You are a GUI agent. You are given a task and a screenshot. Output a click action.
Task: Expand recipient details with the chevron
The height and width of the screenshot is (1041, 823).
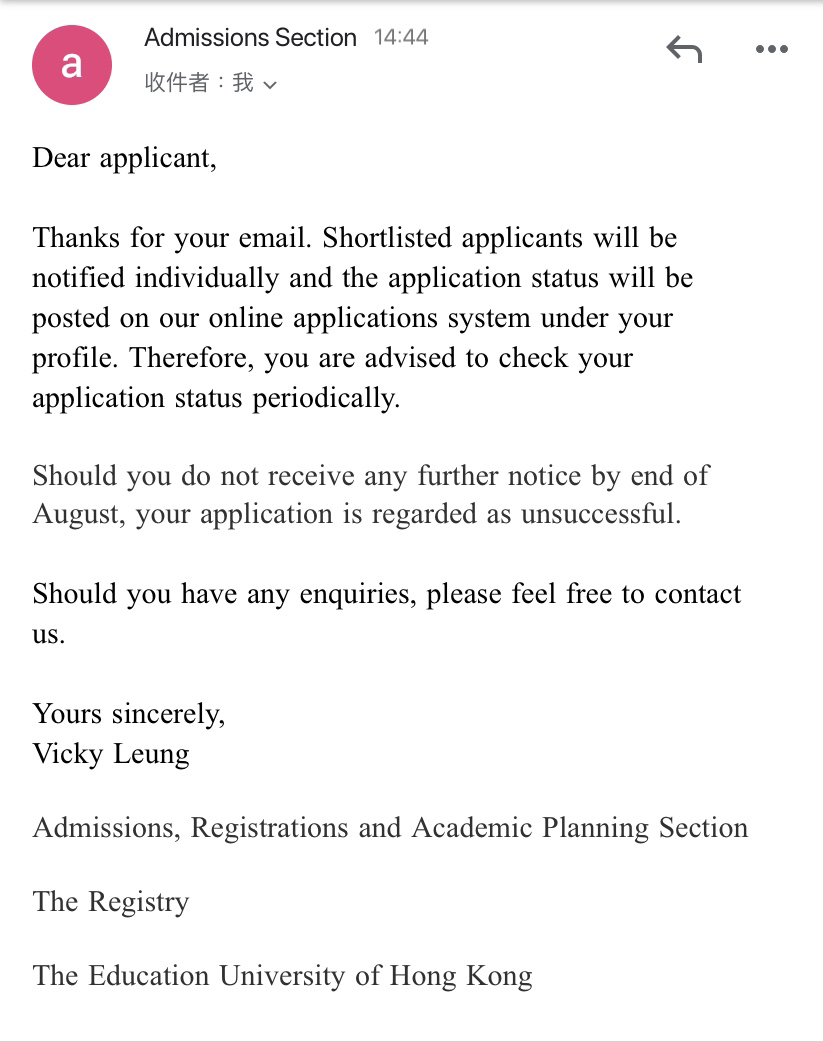click(269, 85)
